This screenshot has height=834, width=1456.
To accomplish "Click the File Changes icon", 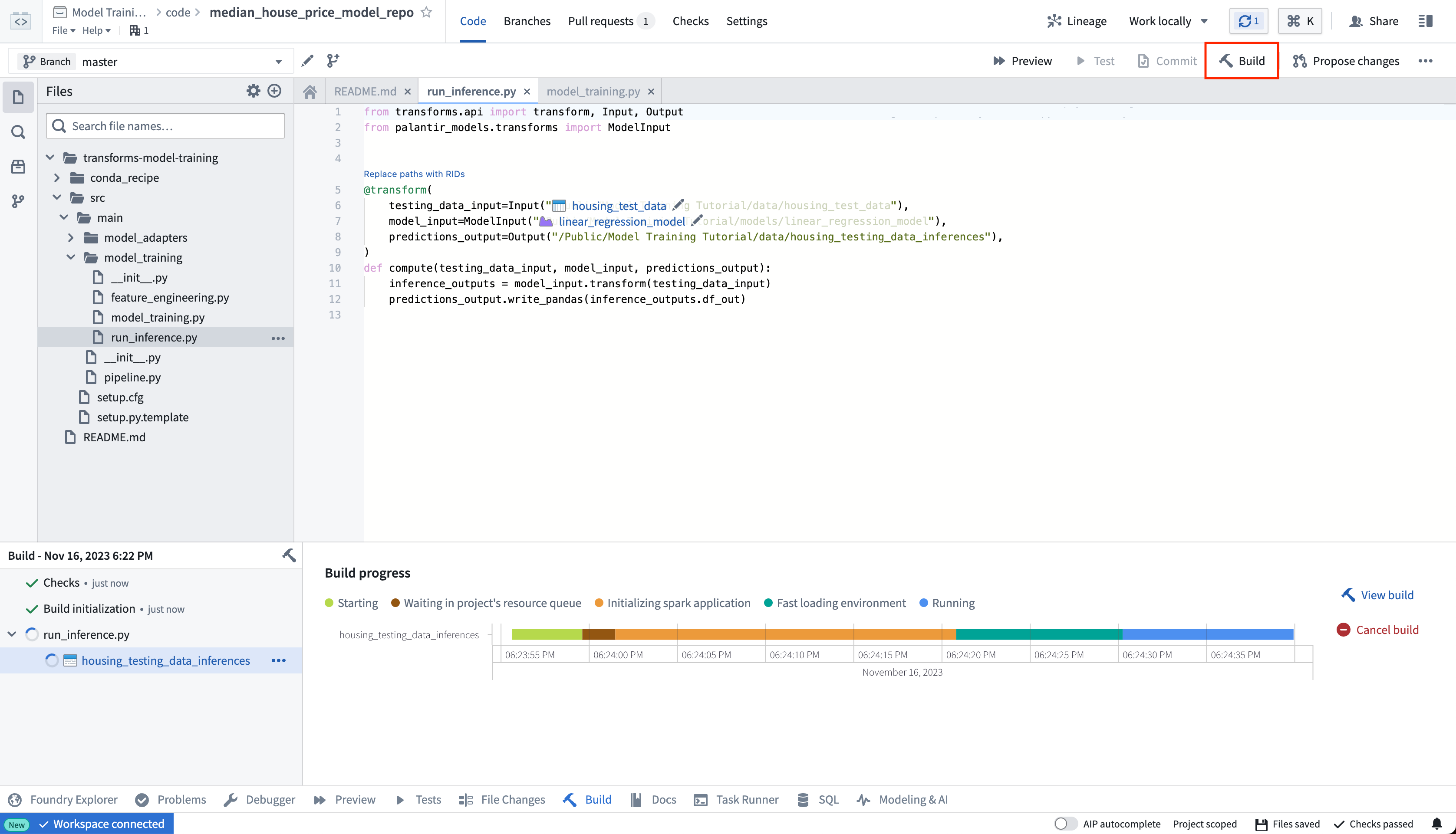I will [466, 799].
